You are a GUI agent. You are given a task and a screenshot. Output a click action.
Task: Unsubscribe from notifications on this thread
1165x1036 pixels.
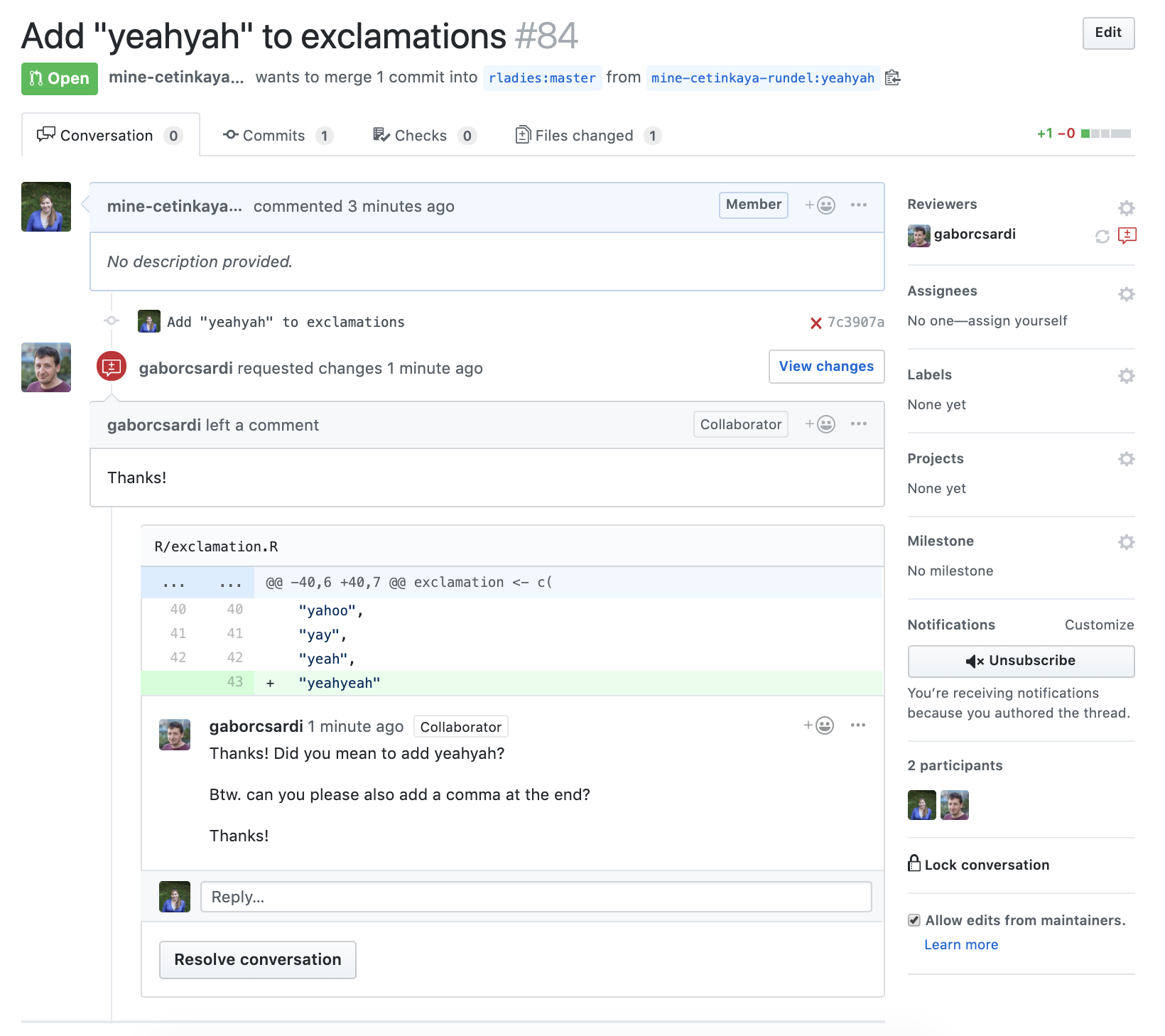tap(1021, 661)
